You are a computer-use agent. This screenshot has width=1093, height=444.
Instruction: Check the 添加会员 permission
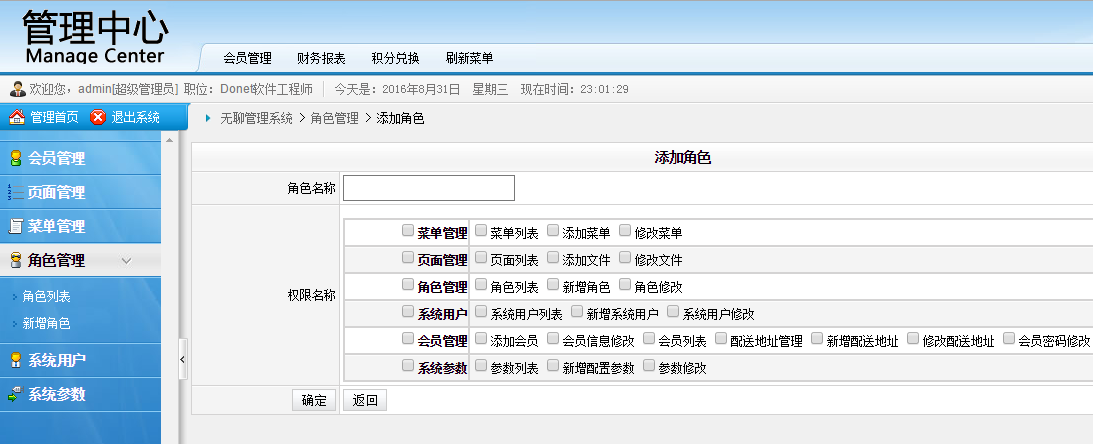(480, 338)
